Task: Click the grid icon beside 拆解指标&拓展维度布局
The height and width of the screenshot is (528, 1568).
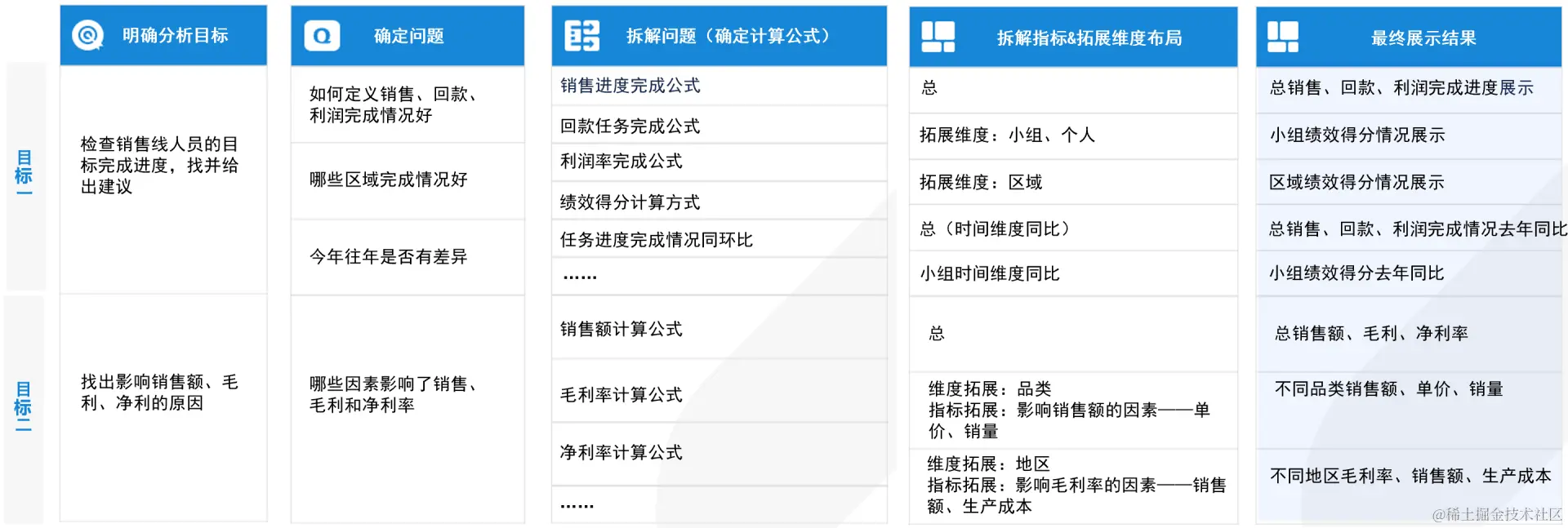Action: tap(938, 37)
